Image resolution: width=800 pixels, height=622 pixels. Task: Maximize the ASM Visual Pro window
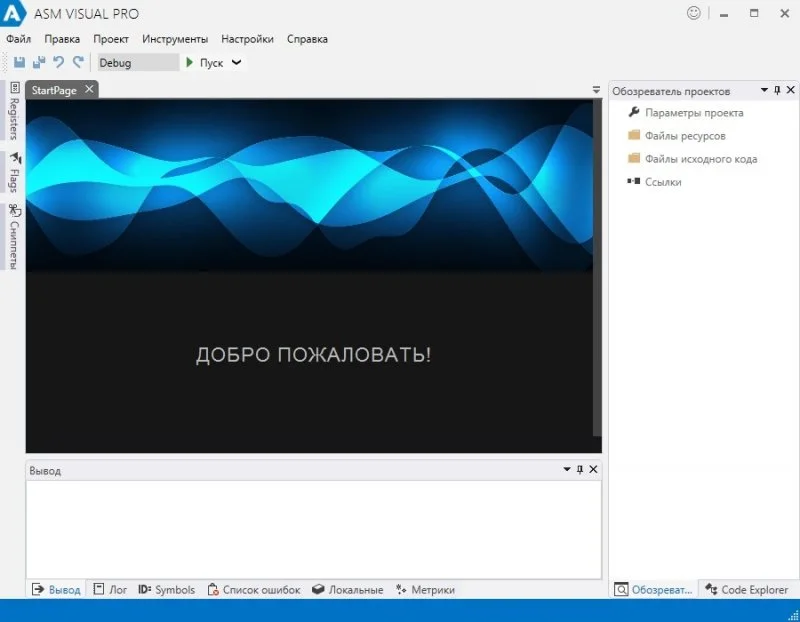click(x=754, y=13)
